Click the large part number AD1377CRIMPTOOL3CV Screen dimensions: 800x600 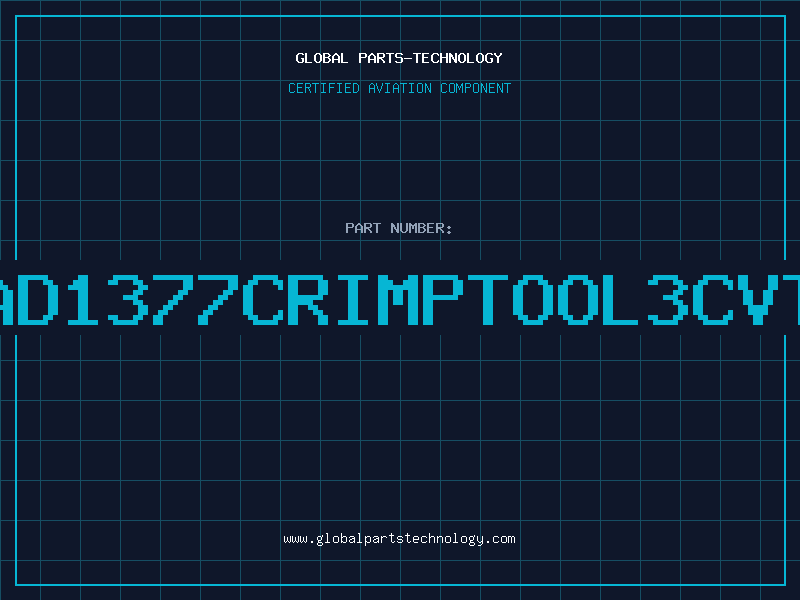click(x=400, y=299)
